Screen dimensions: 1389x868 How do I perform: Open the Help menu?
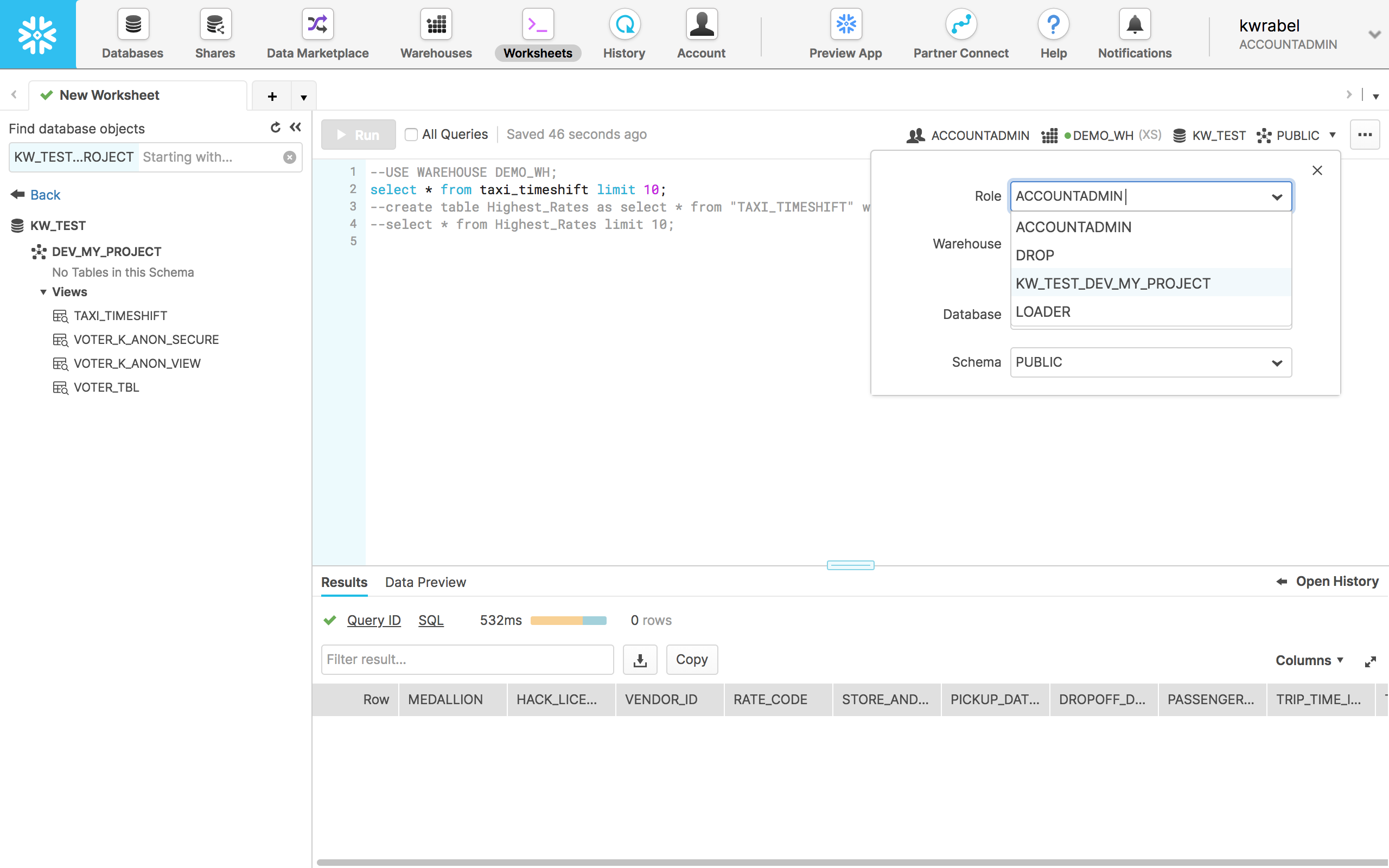click(x=1053, y=34)
